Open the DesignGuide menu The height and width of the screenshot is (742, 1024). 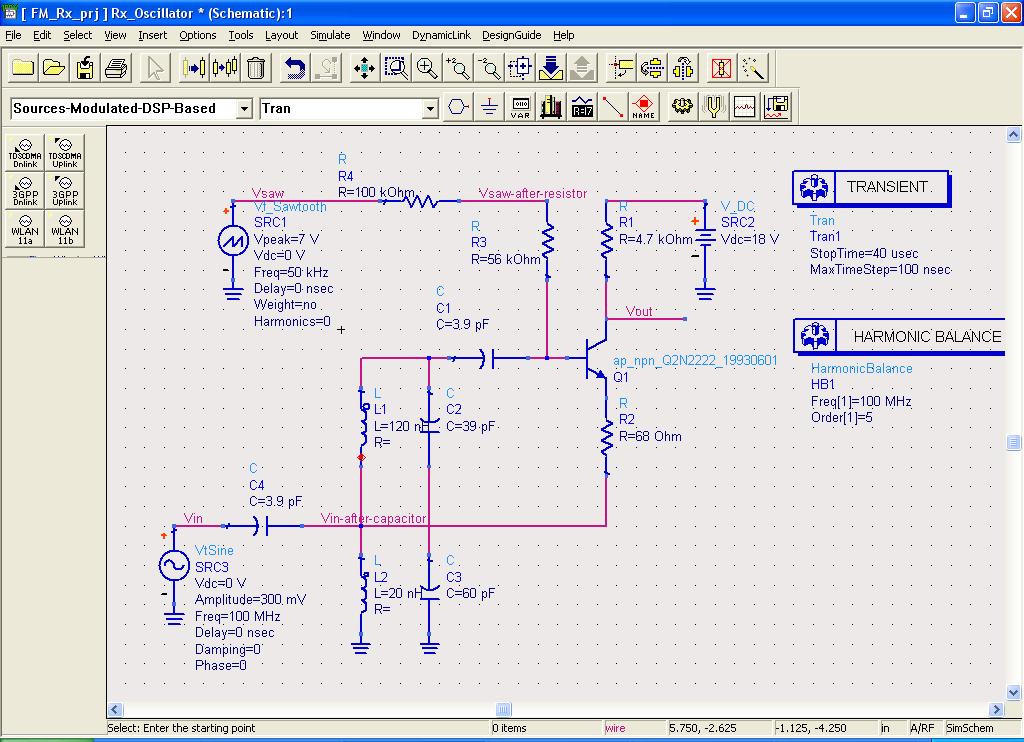pos(511,35)
